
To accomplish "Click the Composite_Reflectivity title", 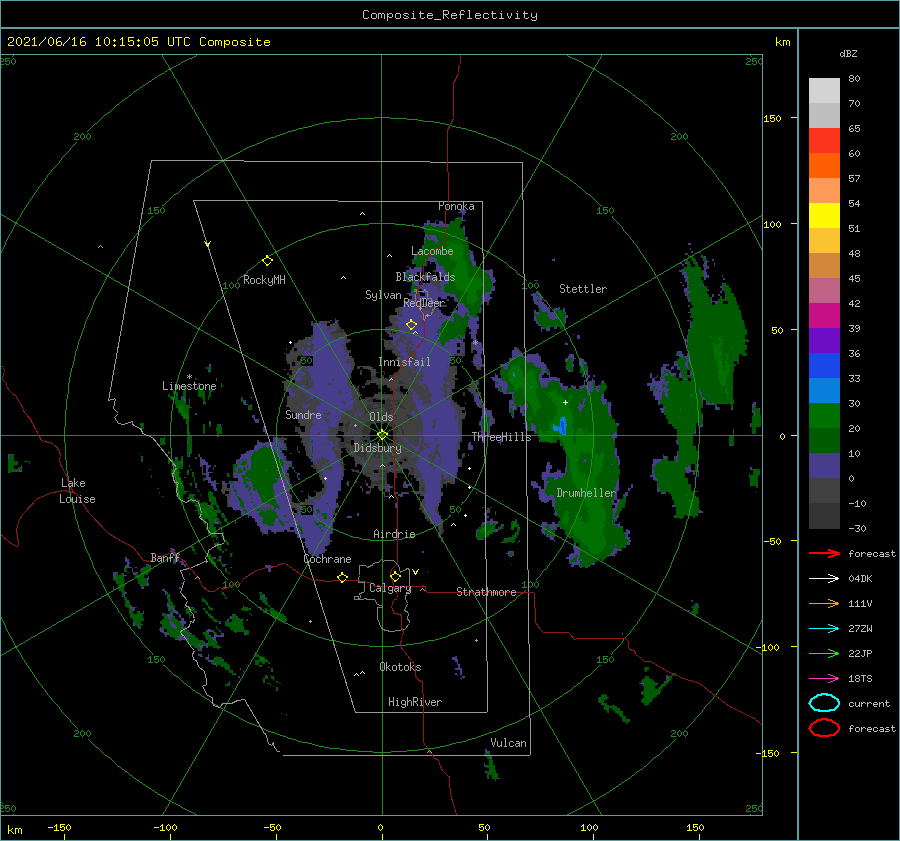I will (x=450, y=15).
